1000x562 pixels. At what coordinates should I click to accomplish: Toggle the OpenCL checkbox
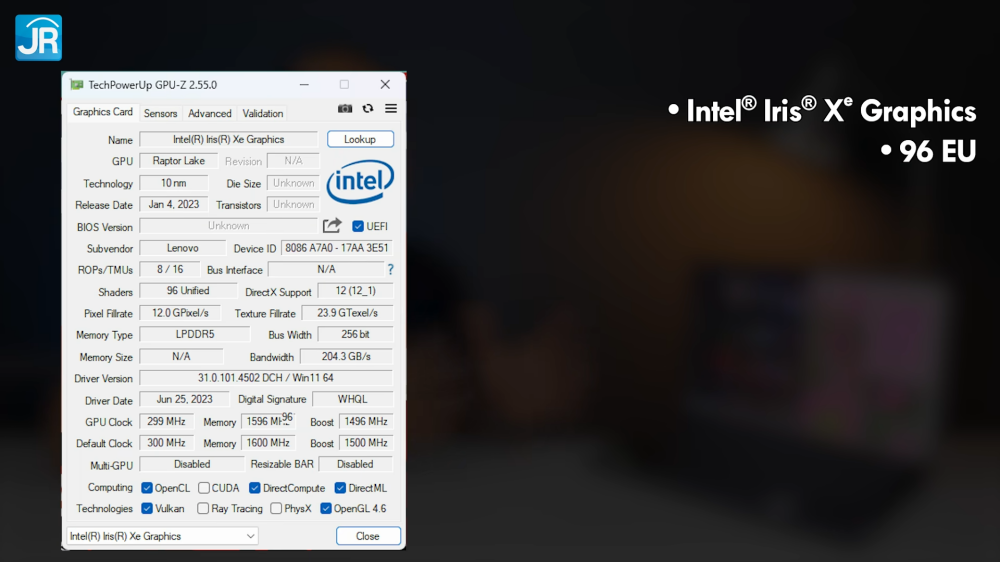147,488
